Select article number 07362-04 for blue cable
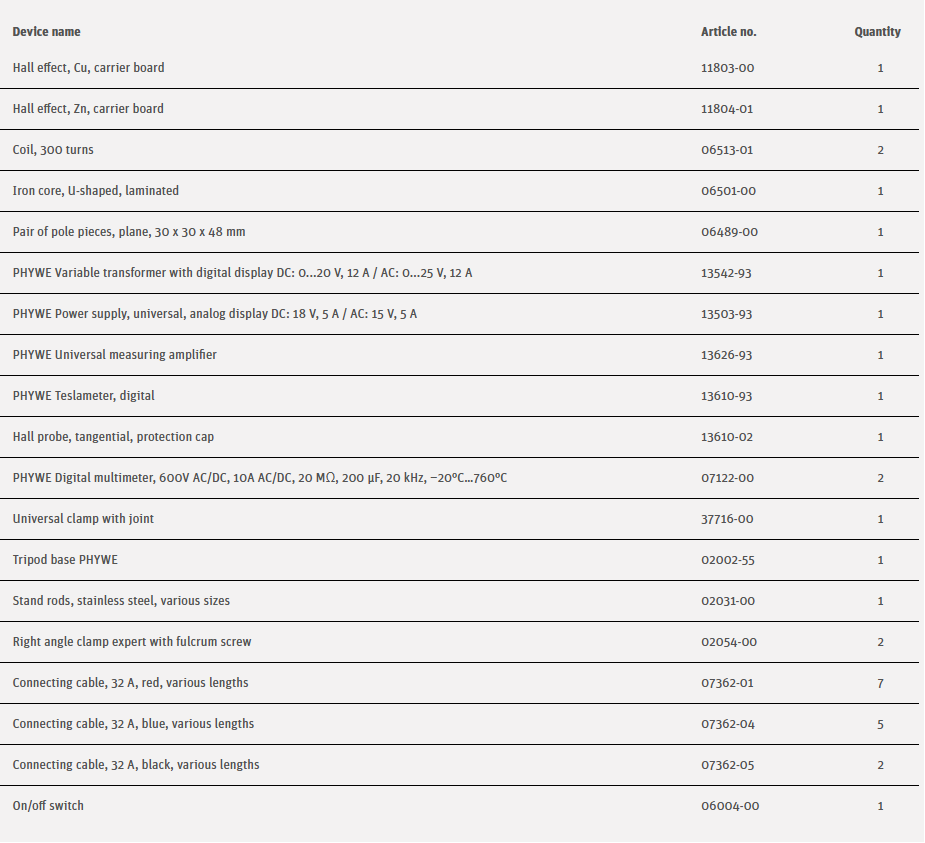 pos(727,724)
